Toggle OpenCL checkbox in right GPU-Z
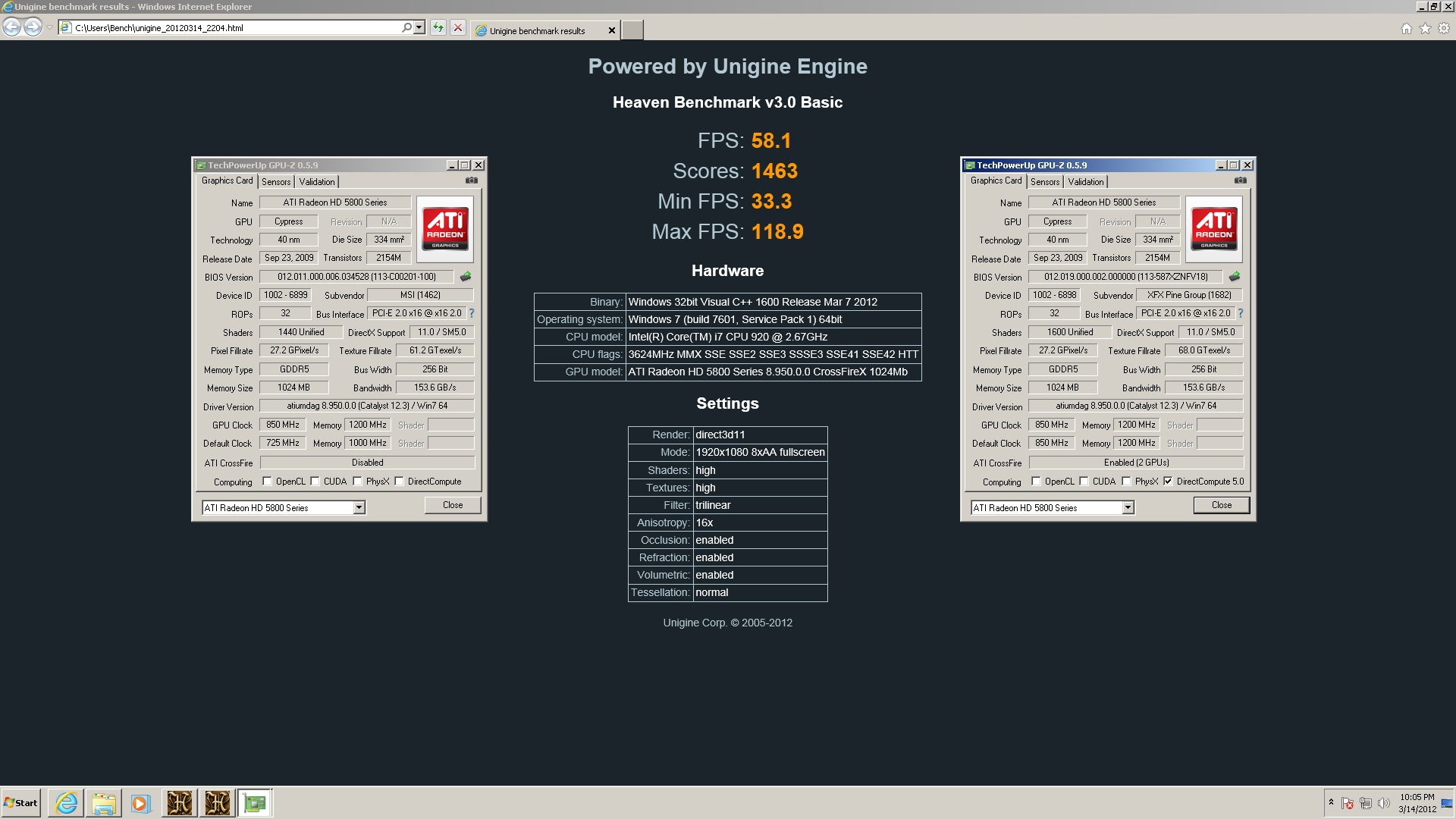 (x=1036, y=481)
